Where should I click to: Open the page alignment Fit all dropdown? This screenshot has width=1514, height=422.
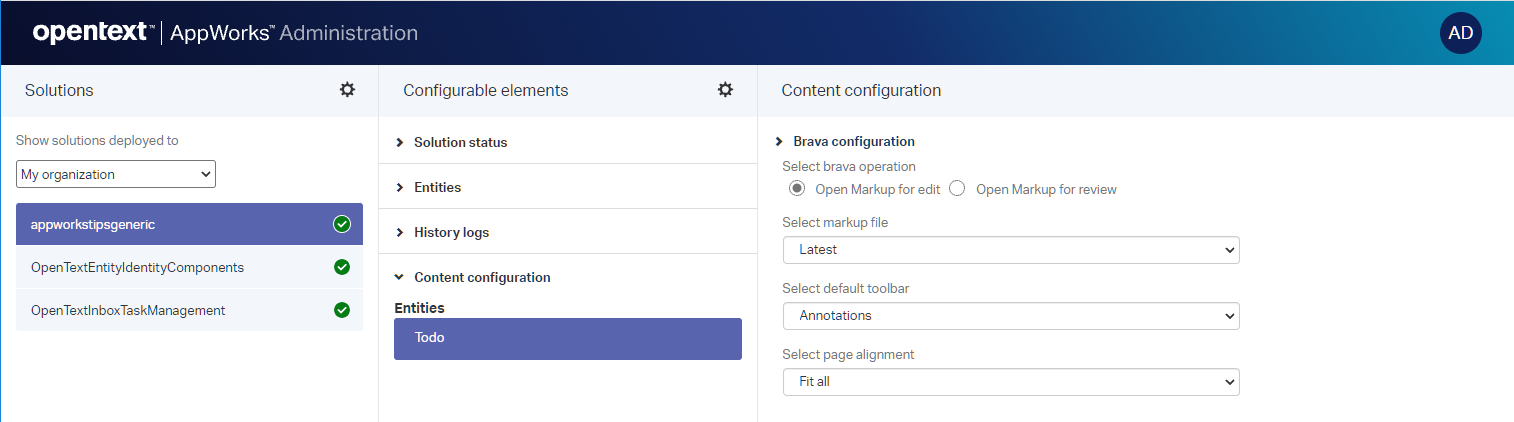coord(1010,382)
